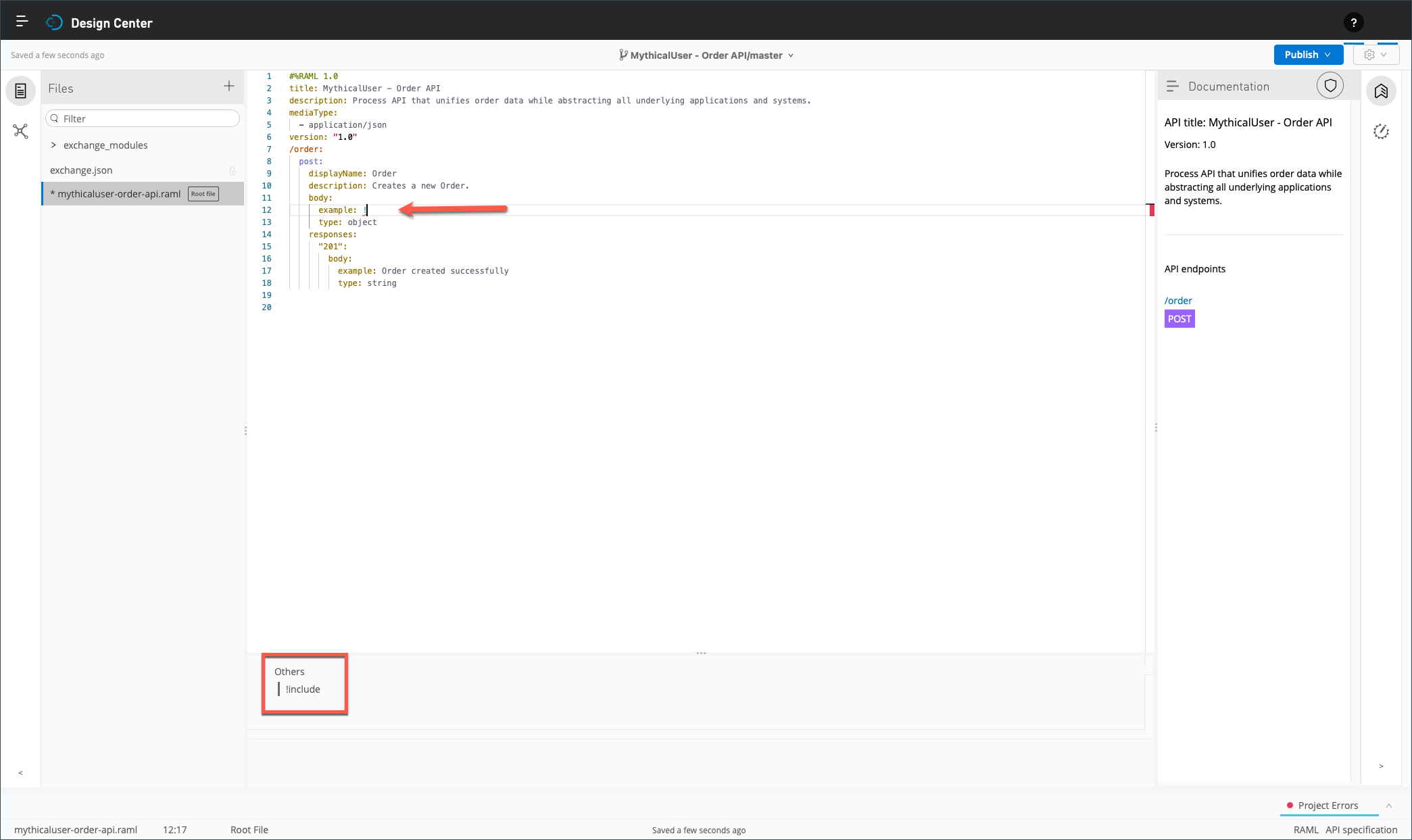Click the '/order:' resource line
Viewport: 1412px width, 840px height.
(x=306, y=149)
